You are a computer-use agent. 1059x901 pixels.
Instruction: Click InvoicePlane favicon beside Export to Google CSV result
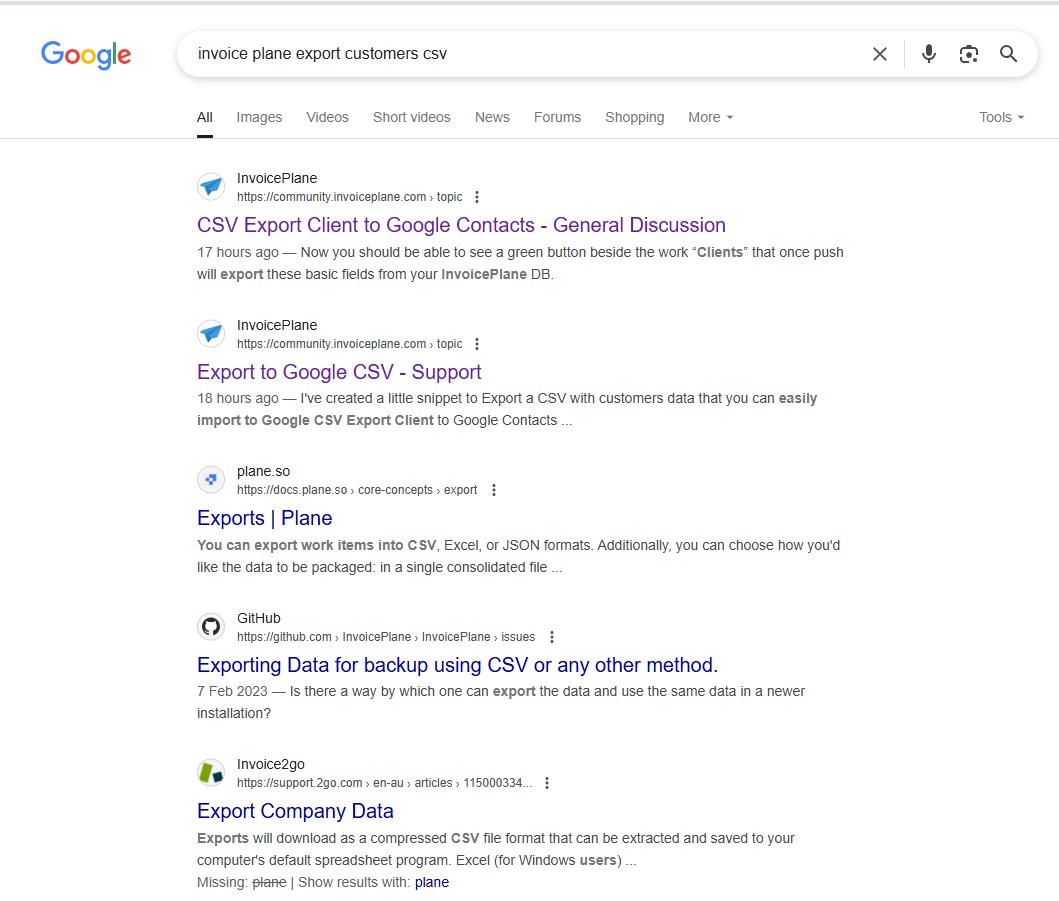click(x=211, y=333)
